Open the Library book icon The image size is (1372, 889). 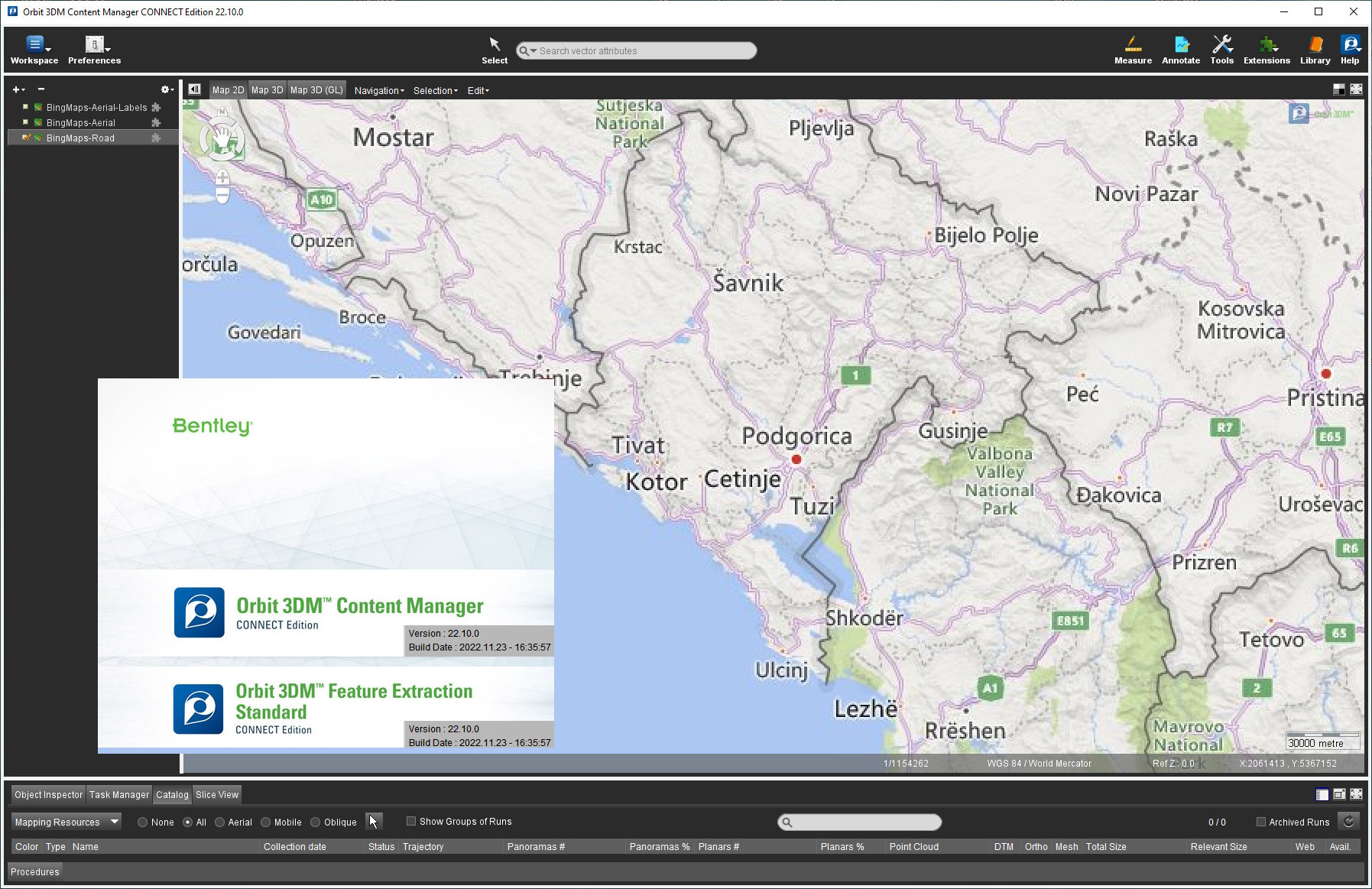click(x=1315, y=50)
